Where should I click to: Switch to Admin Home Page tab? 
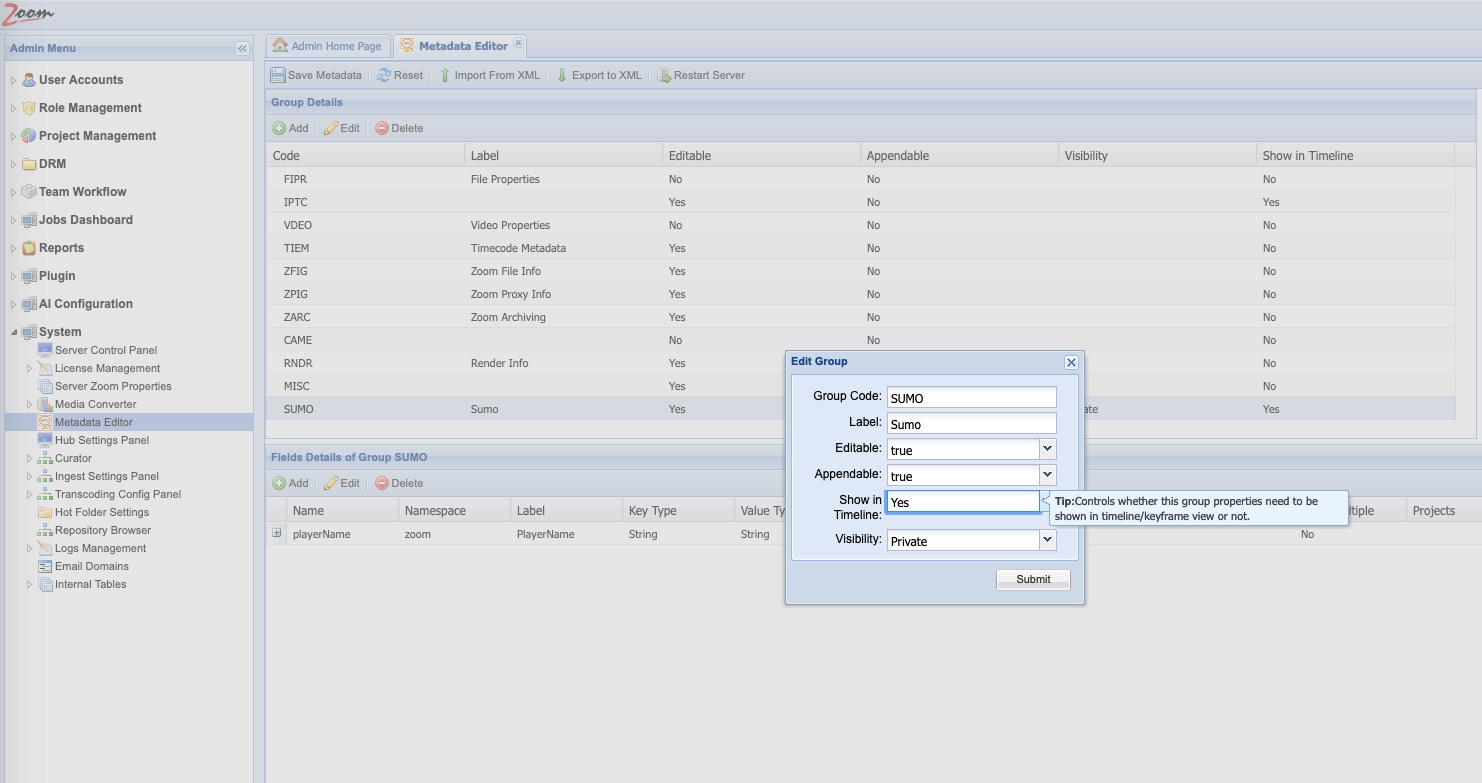(327, 46)
